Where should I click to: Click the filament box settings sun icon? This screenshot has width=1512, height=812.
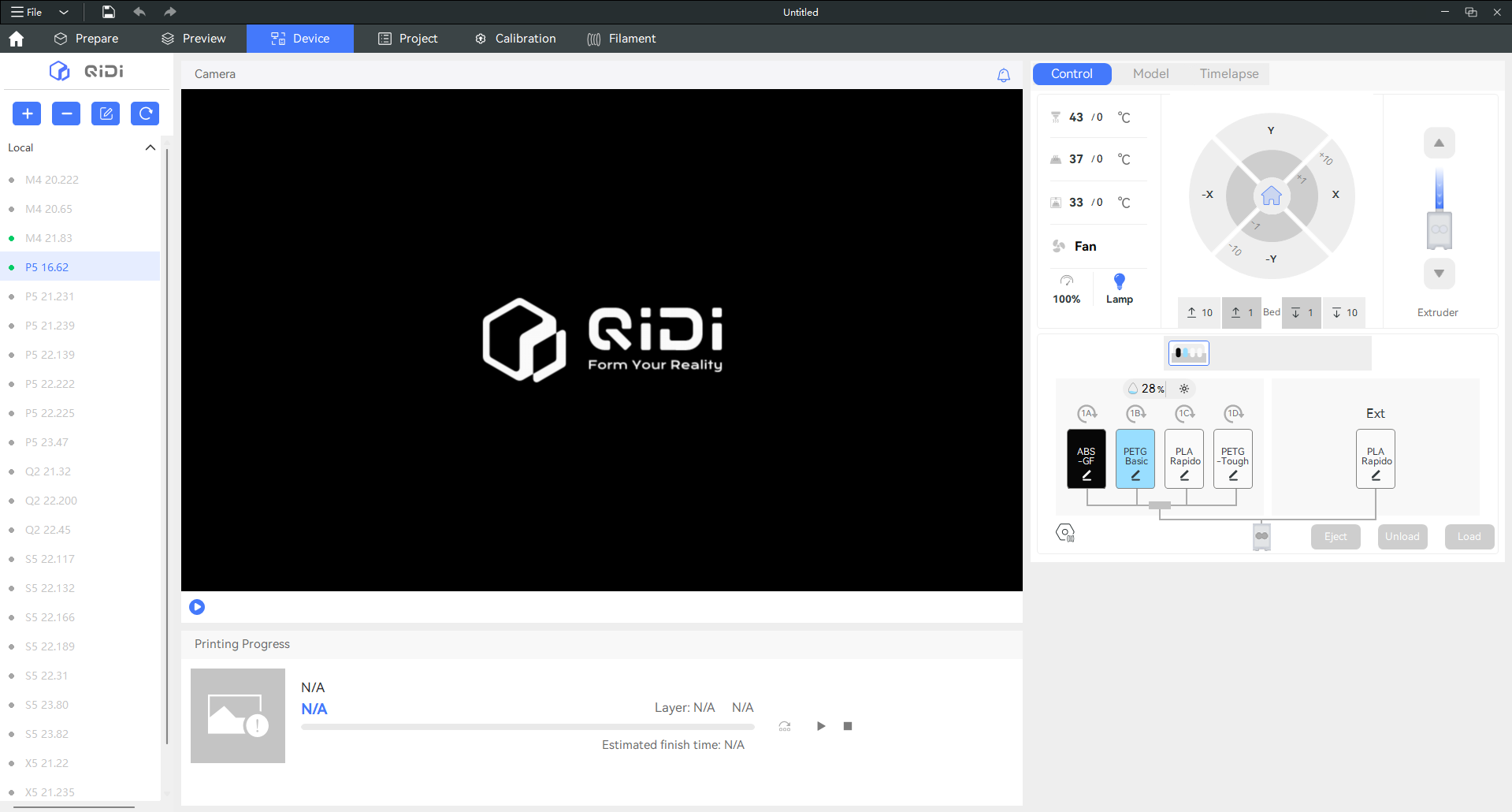(1184, 389)
